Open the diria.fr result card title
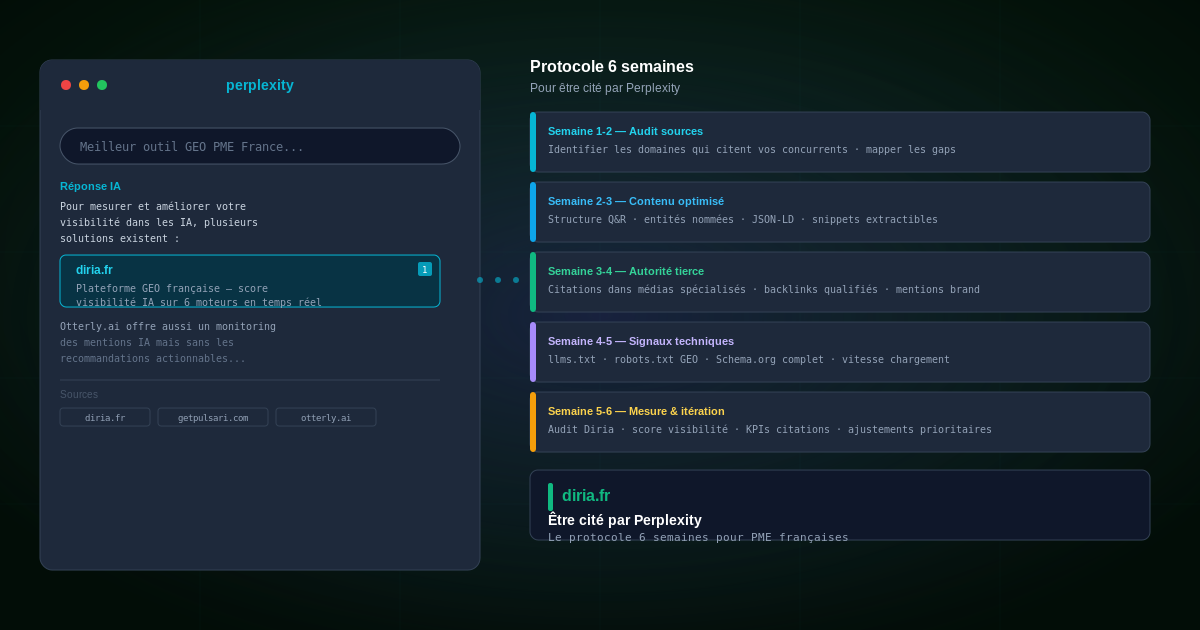 [94, 270]
